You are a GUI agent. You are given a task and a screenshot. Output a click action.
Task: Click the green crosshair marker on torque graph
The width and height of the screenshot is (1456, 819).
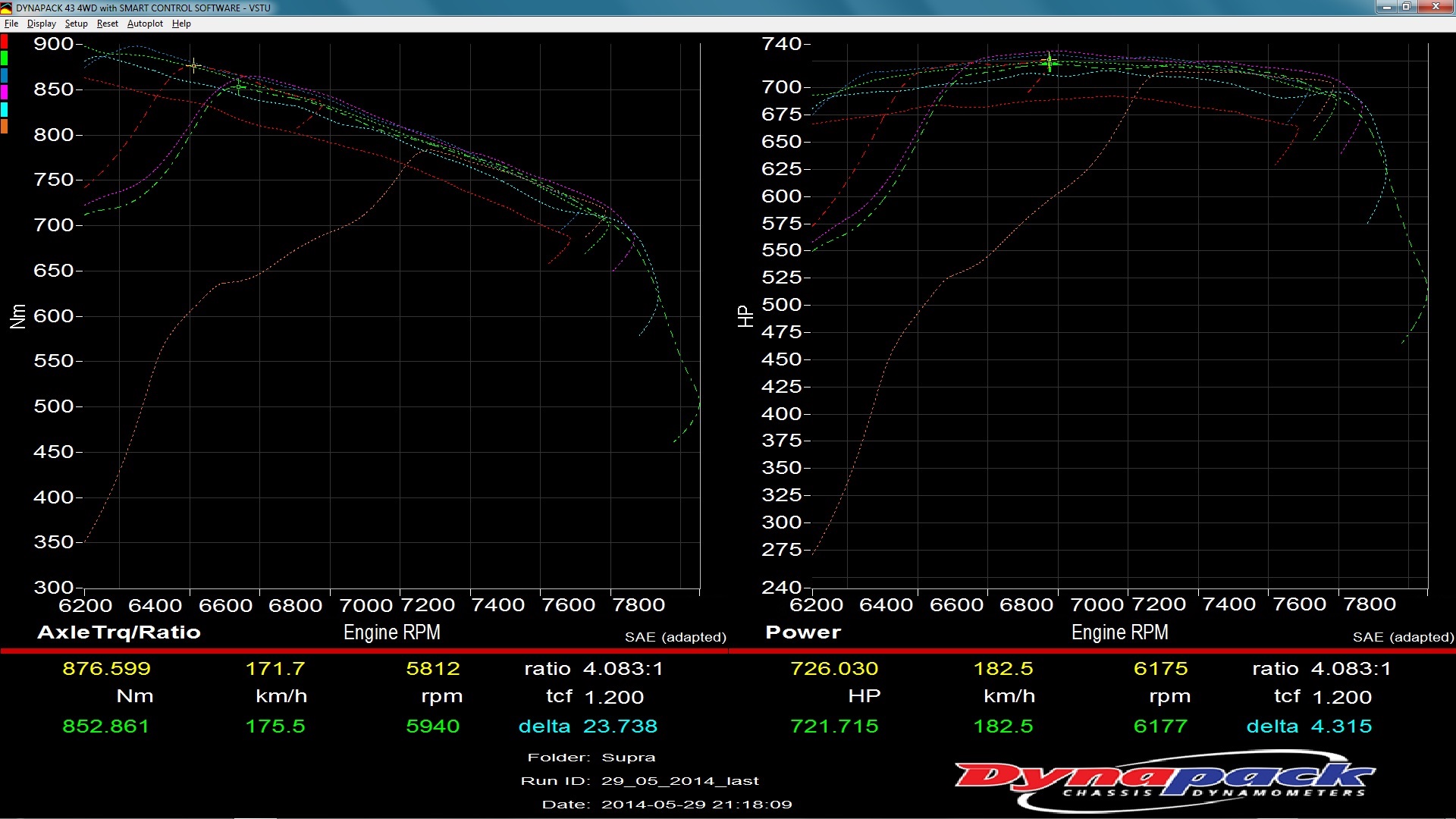[240, 87]
